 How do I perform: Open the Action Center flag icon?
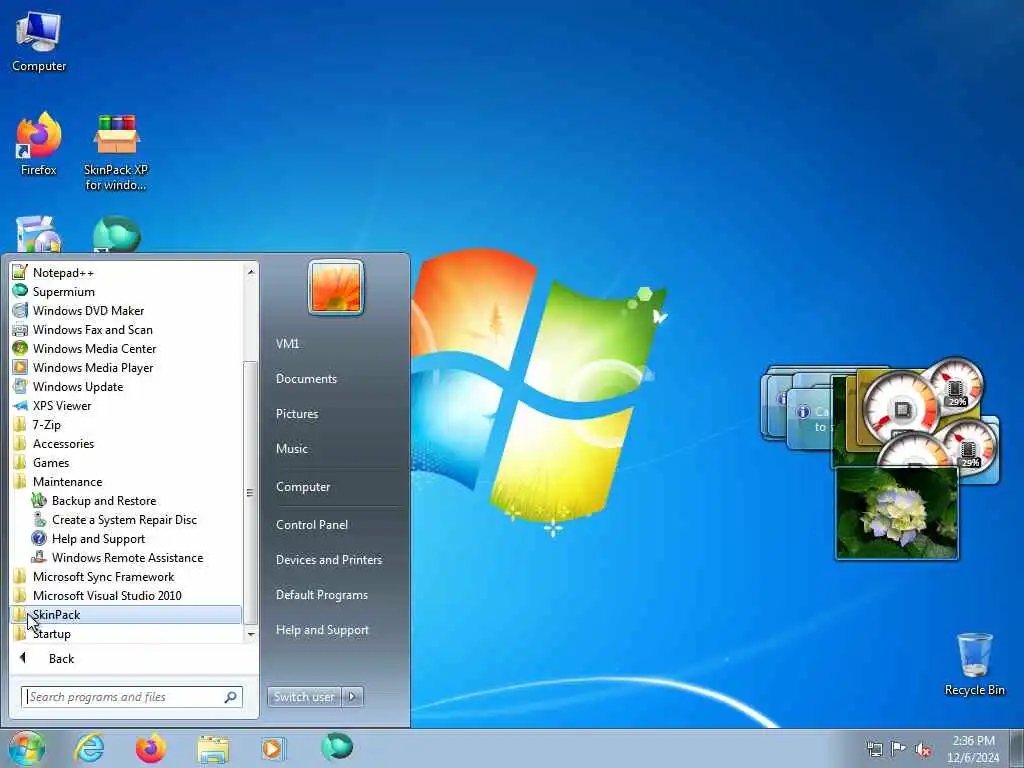tap(899, 748)
